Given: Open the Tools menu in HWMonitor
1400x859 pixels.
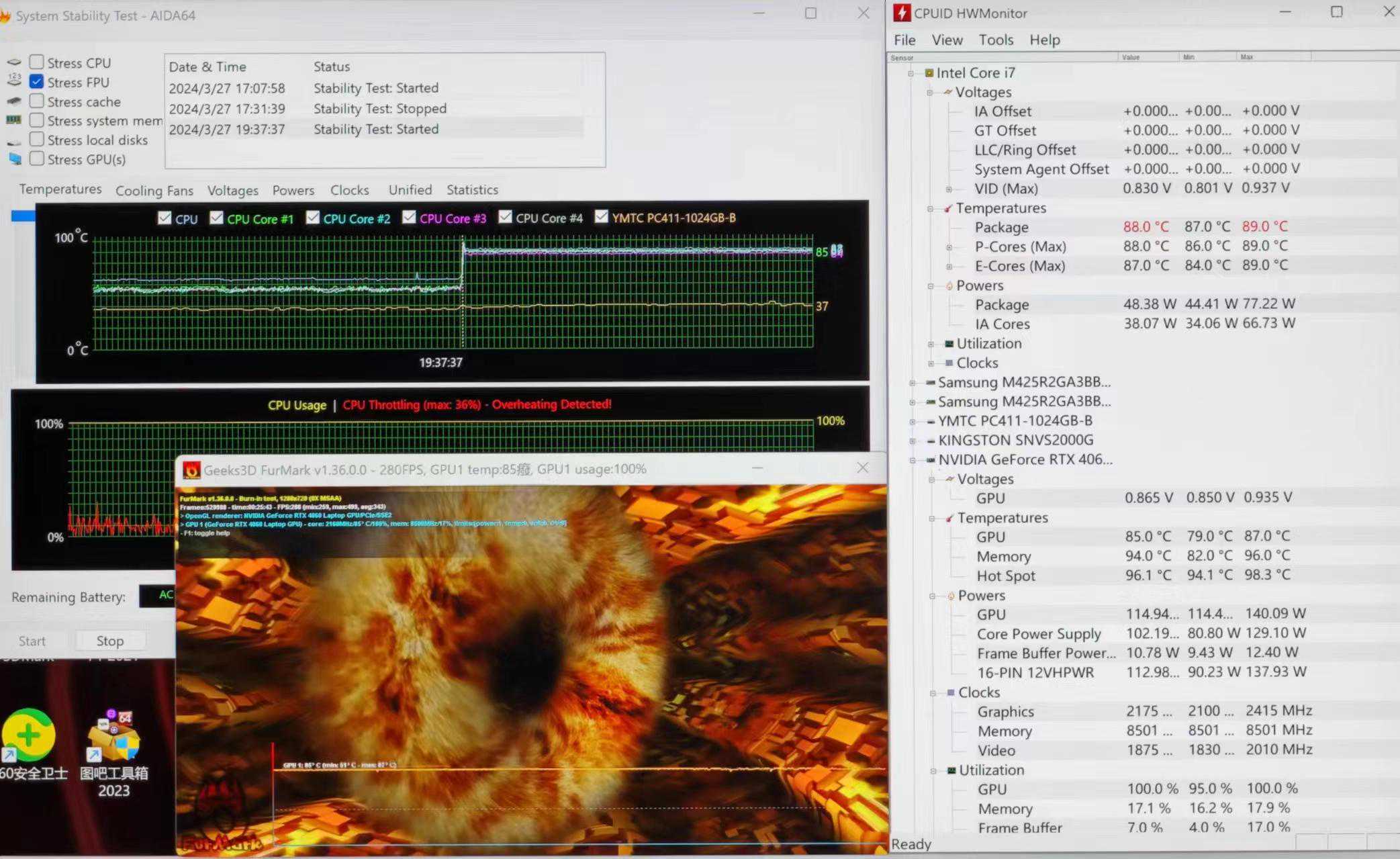Looking at the screenshot, I should click(995, 40).
